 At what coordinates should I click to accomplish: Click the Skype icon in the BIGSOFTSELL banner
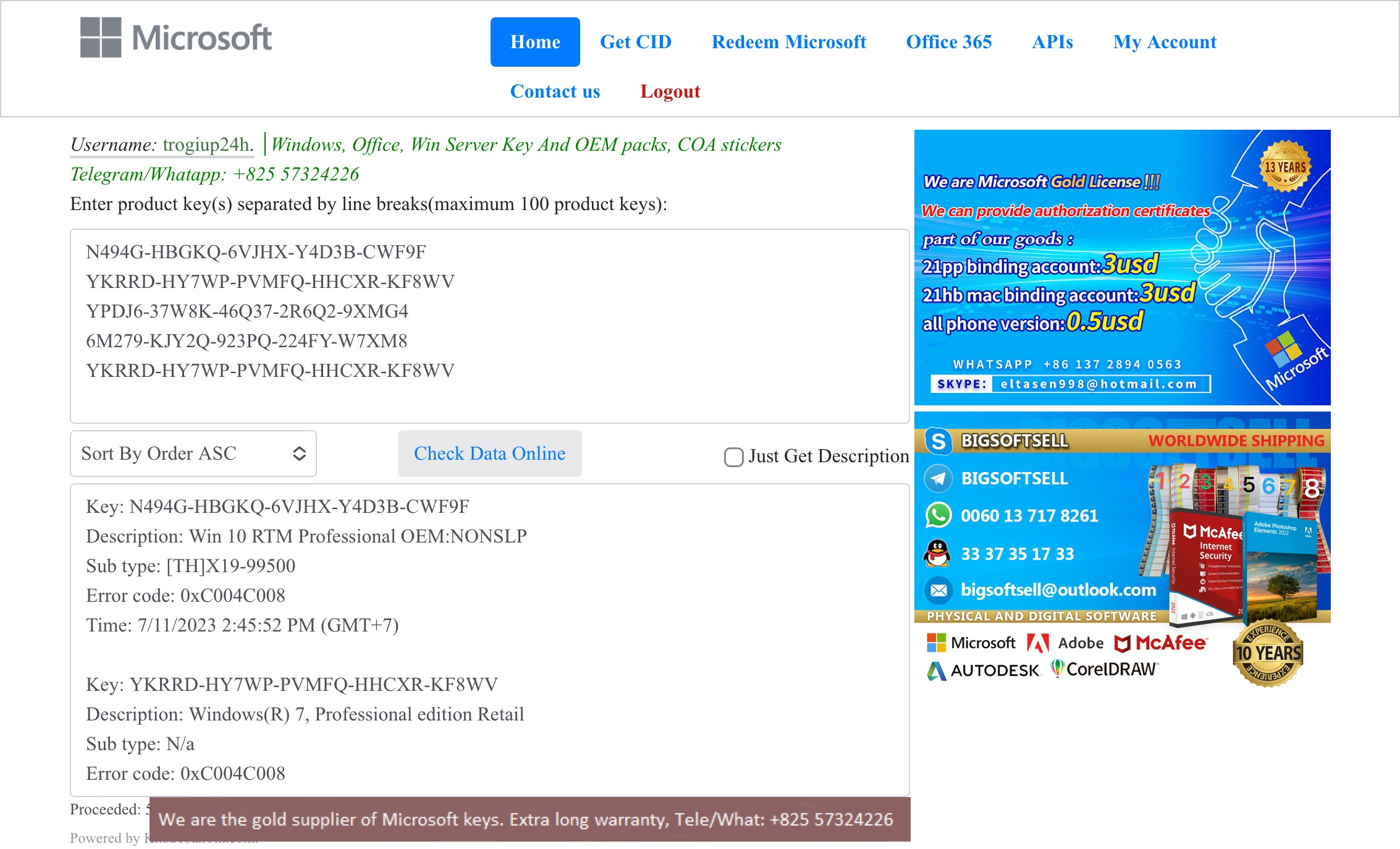click(938, 441)
